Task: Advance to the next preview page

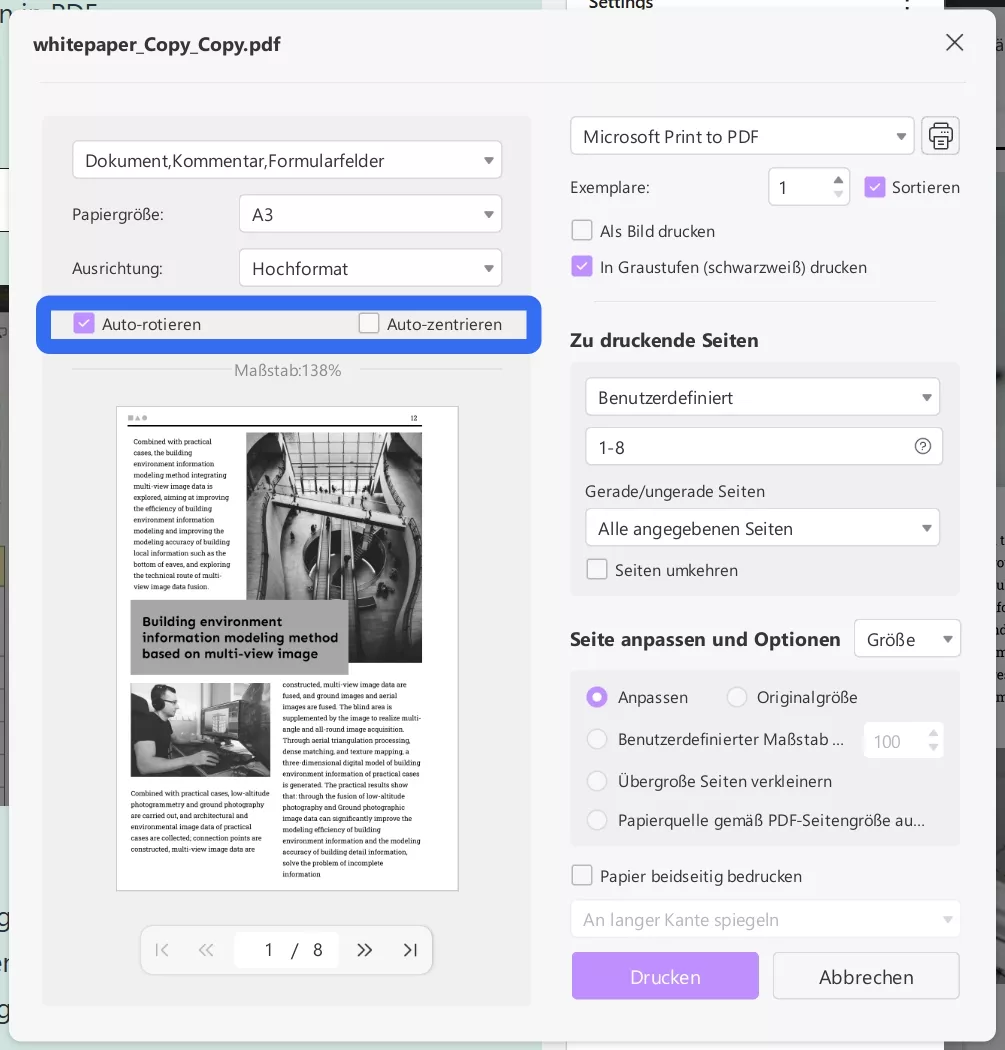Action: pos(365,950)
